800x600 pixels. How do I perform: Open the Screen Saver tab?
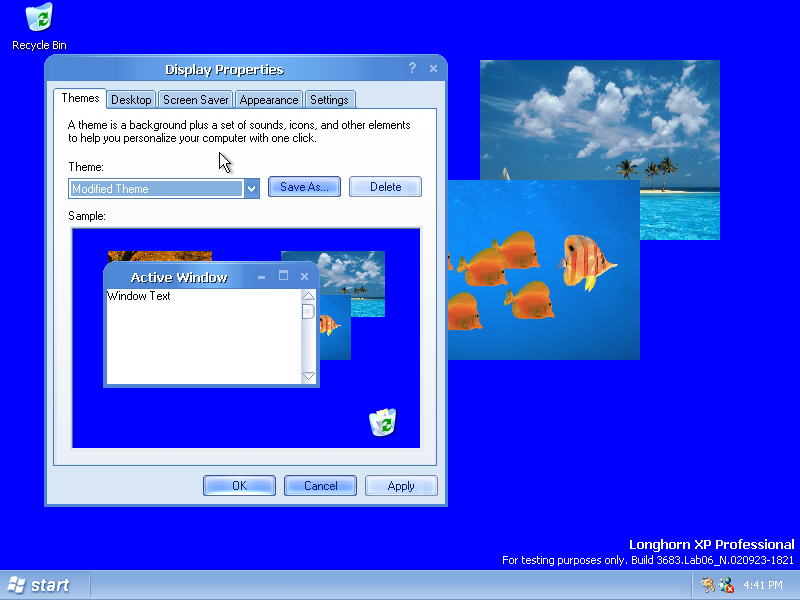[195, 99]
